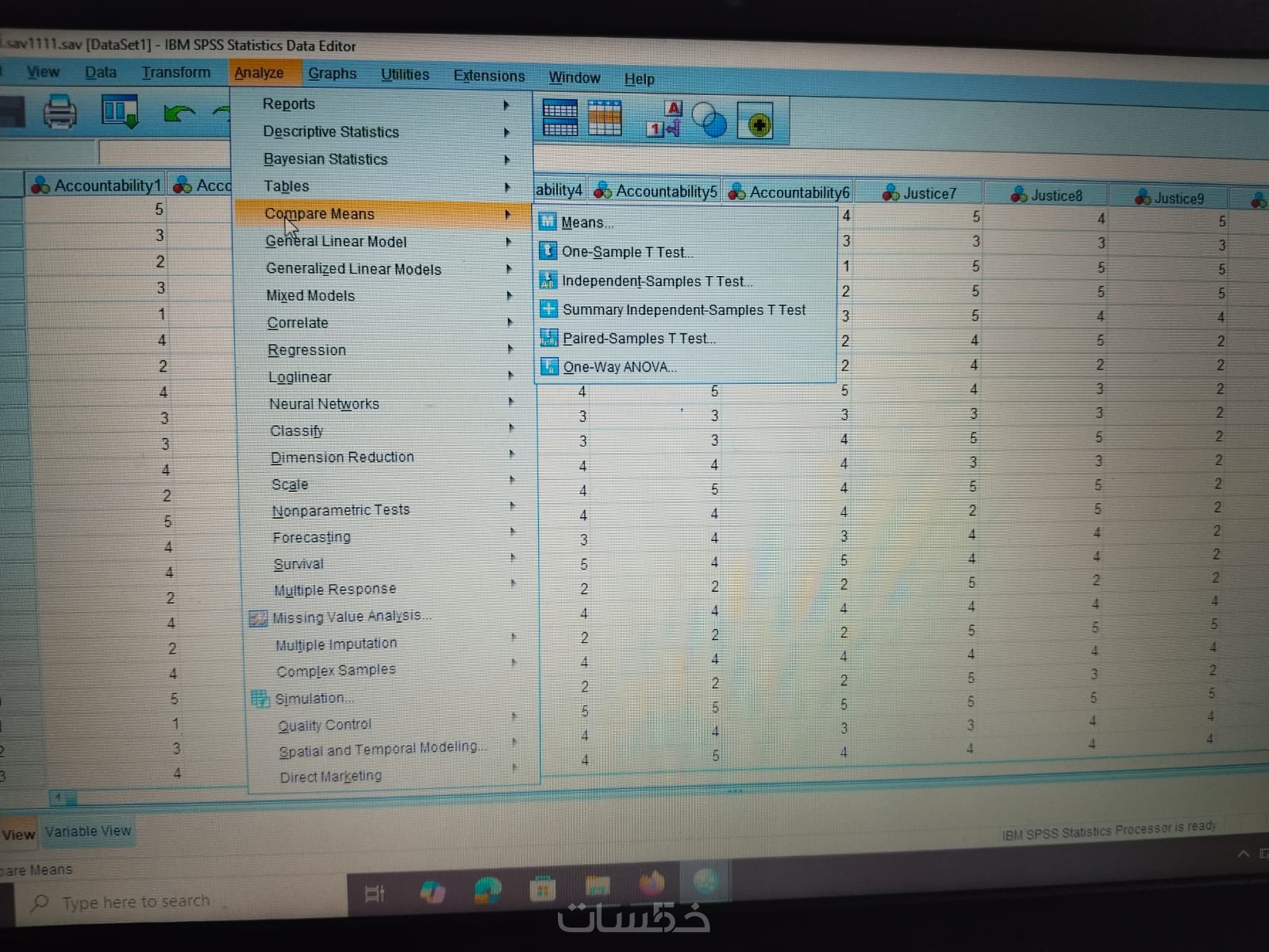1269x952 pixels.
Task: Click the Paired-Samples T Test icon
Action: (549, 338)
